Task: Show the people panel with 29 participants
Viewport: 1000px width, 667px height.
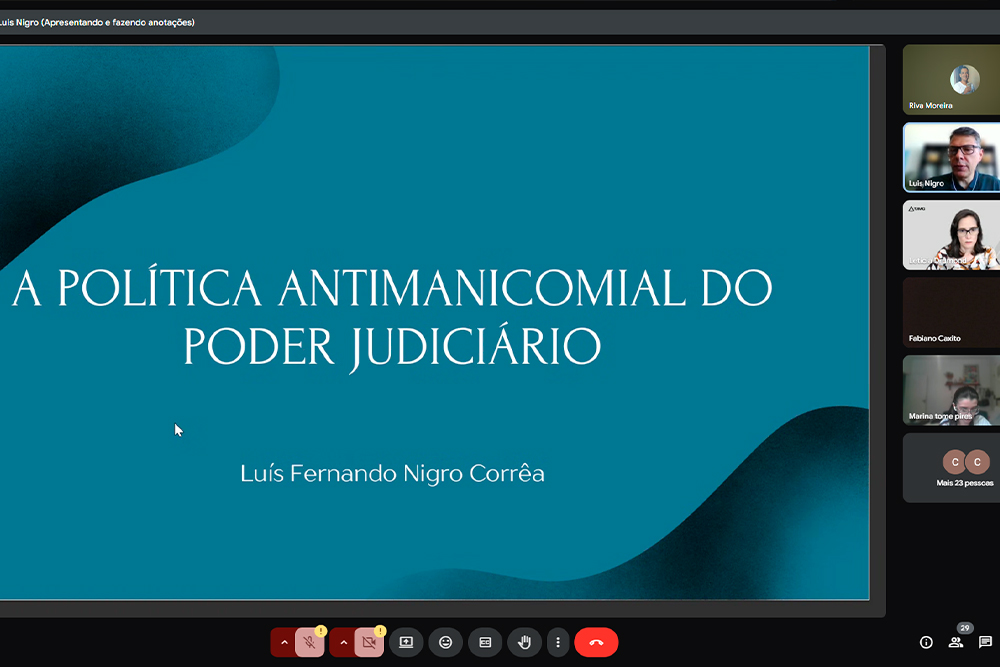Action: click(x=956, y=642)
